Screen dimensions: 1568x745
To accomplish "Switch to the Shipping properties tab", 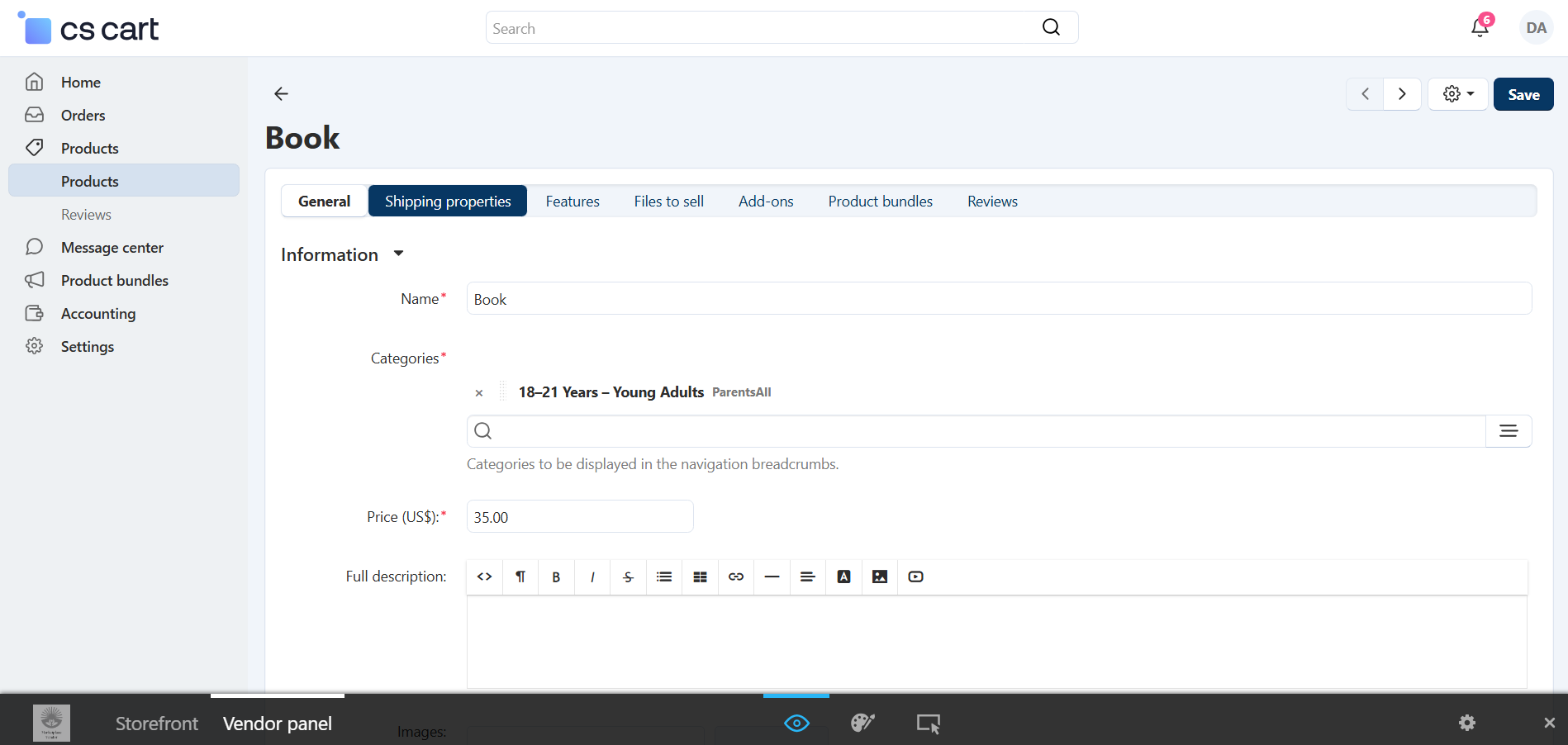I will tap(448, 202).
